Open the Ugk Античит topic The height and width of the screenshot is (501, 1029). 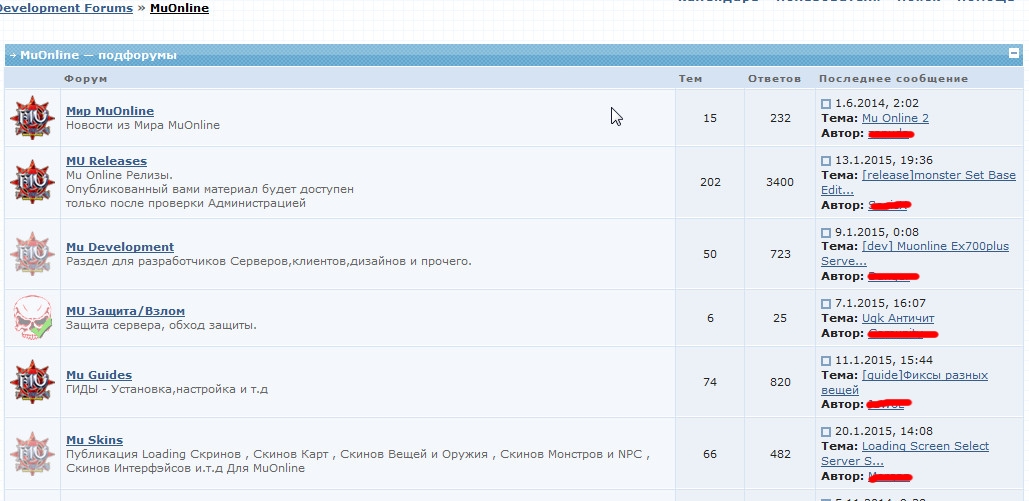tap(898, 318)
